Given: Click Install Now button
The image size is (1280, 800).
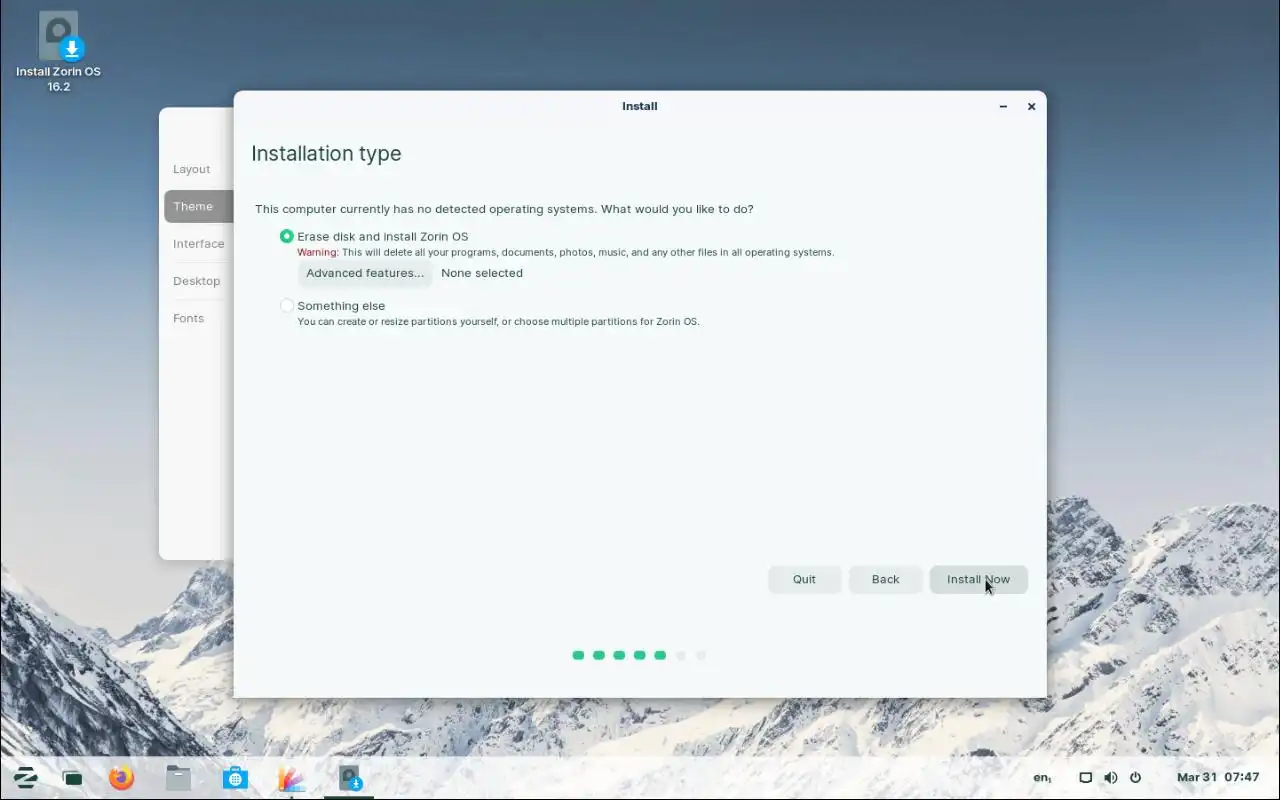Looking at the screenshot, I should 978,580.
